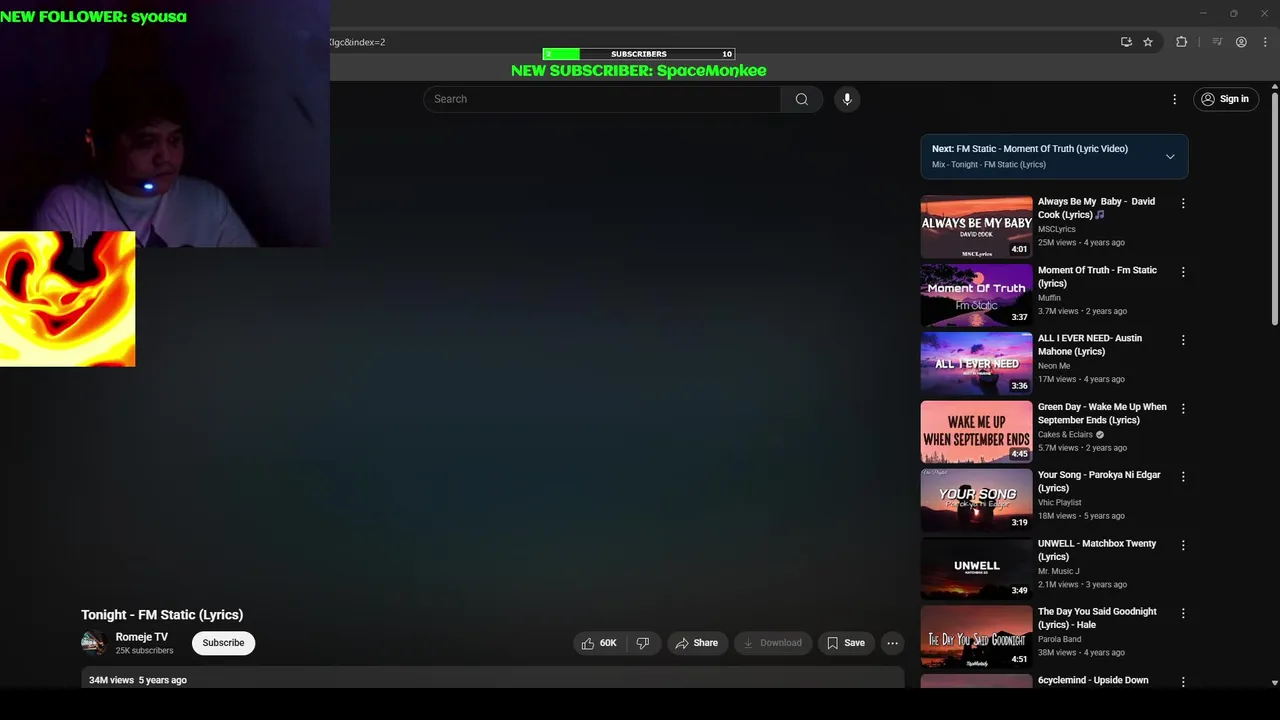Open the browser profile avatar icon
Screen dimensions: 1280x720
pos(1241,42)
